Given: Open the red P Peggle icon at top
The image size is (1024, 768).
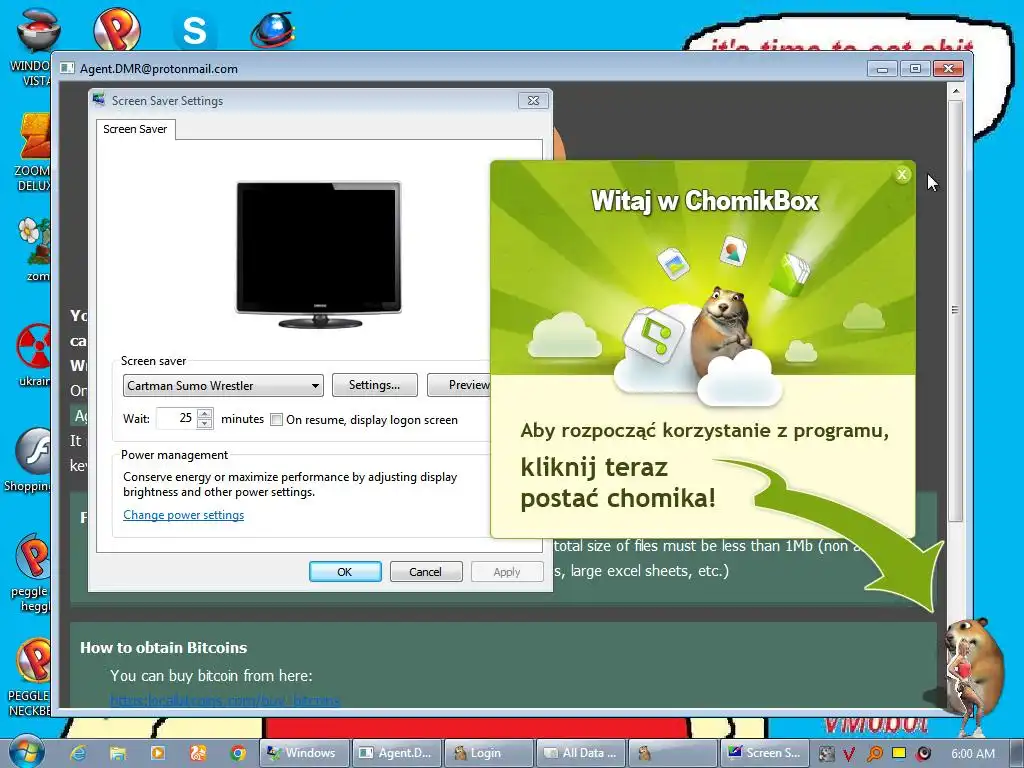Looking at the screenshot, I should (x=117, y=29).
